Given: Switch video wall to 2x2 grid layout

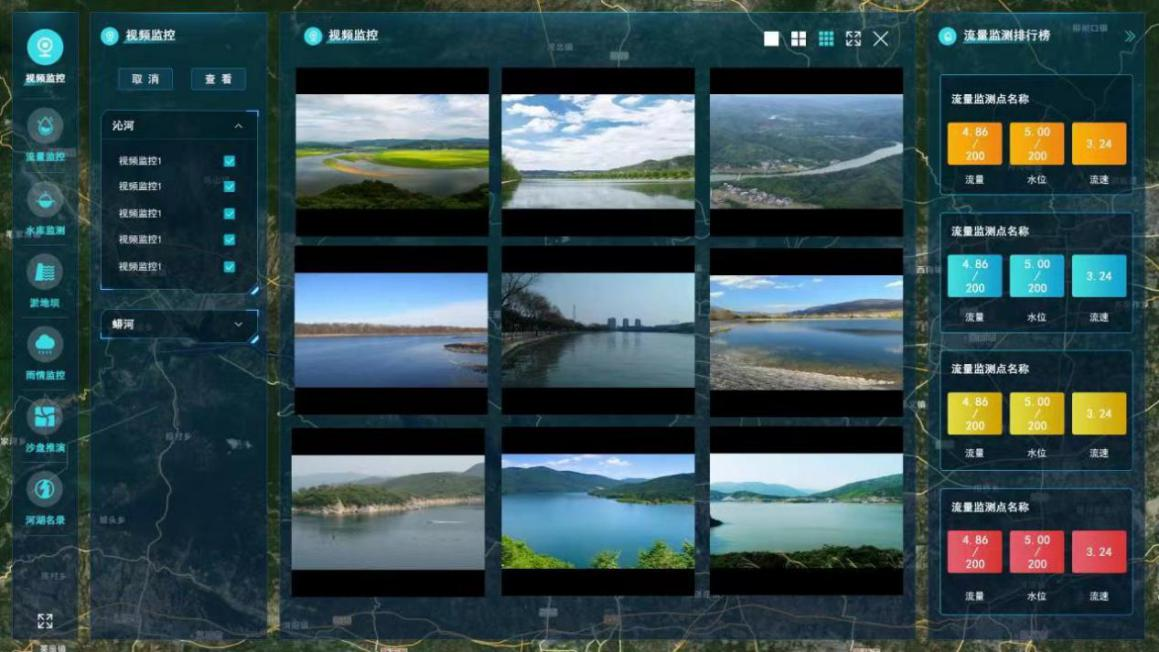Looking at the screenshot, I should (798, 38).
